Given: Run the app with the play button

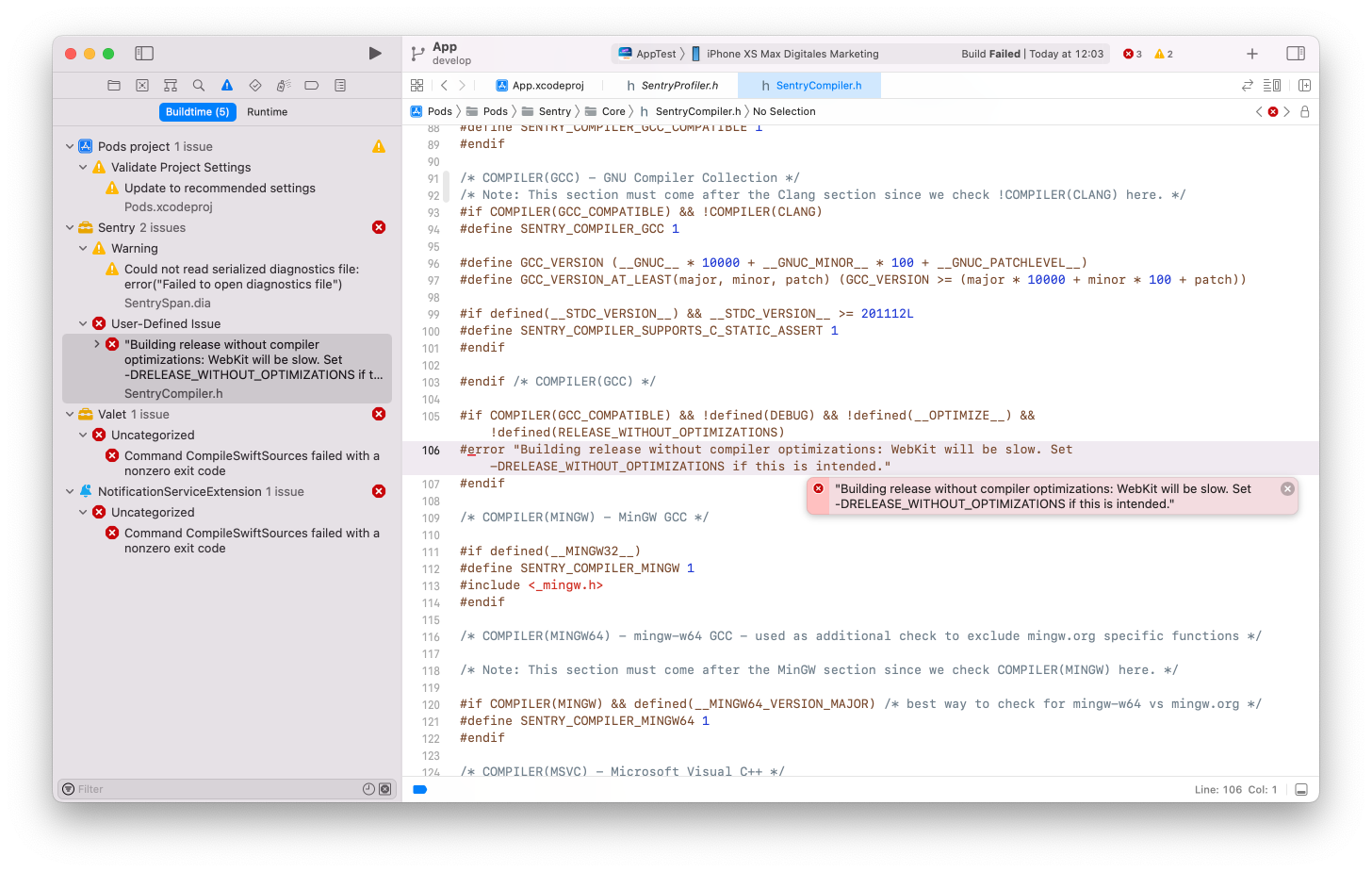Looking at the screenshot, I should click(374, 53).
